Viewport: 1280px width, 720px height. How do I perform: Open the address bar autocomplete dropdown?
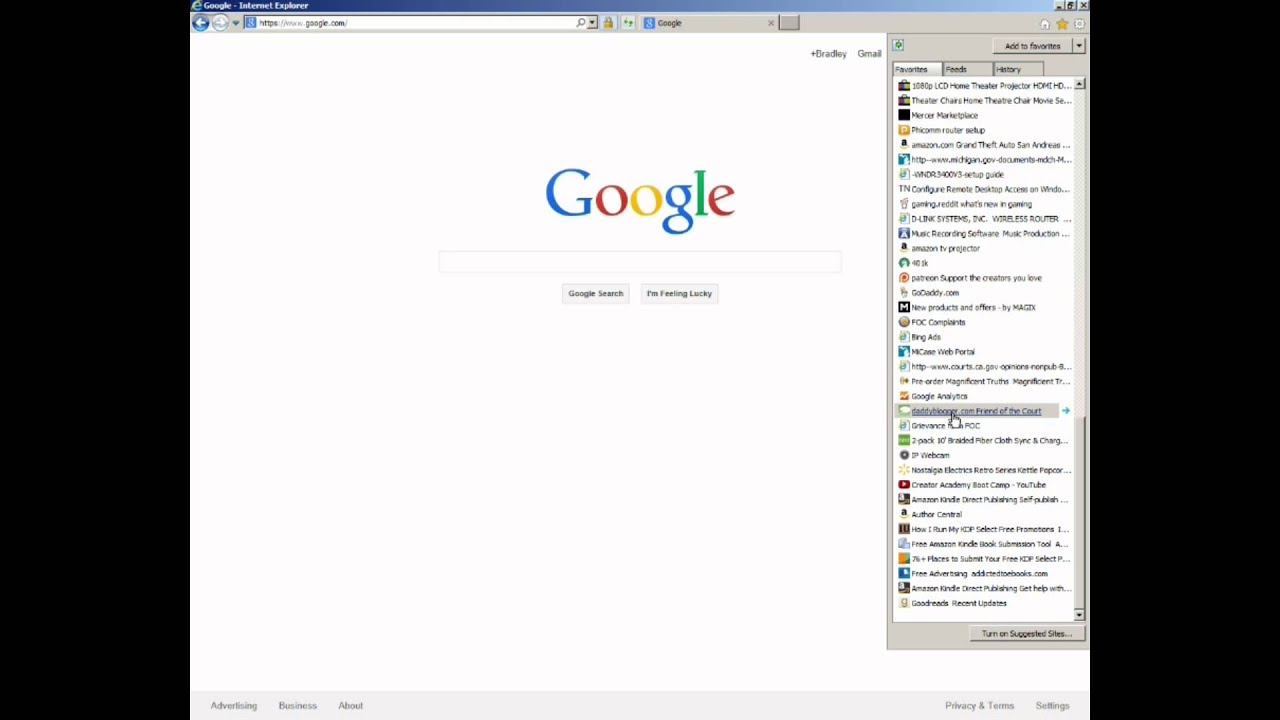click(592, 23)
